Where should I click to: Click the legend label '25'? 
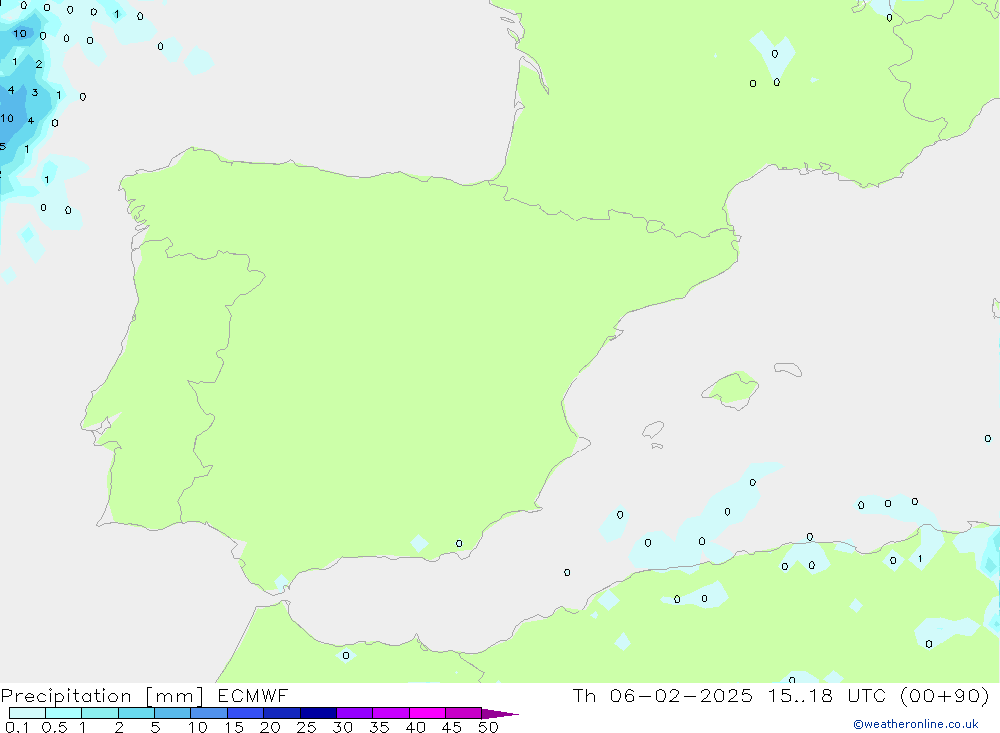[306, 727]
